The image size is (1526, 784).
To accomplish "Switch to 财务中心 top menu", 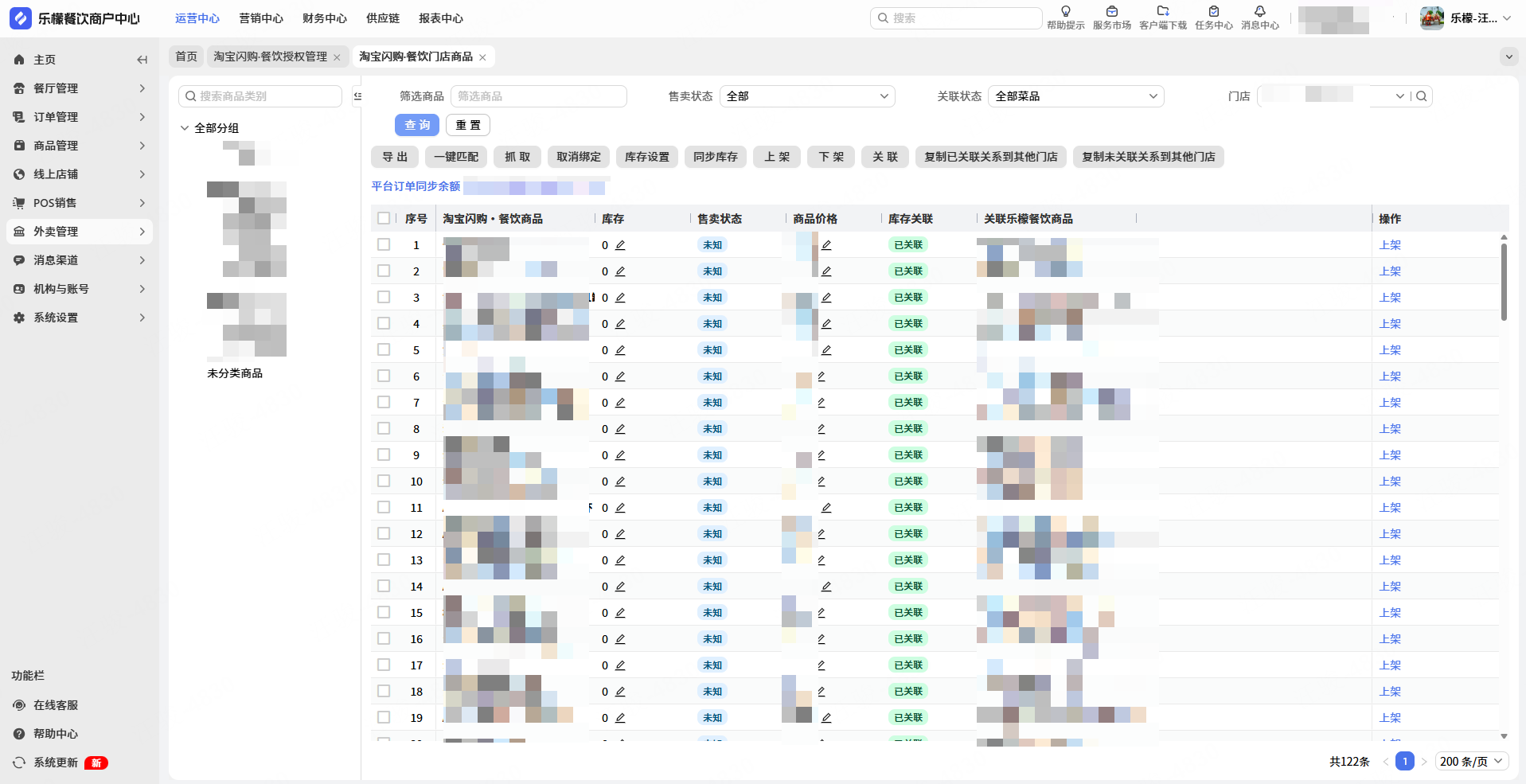I will tap(325, 18).
